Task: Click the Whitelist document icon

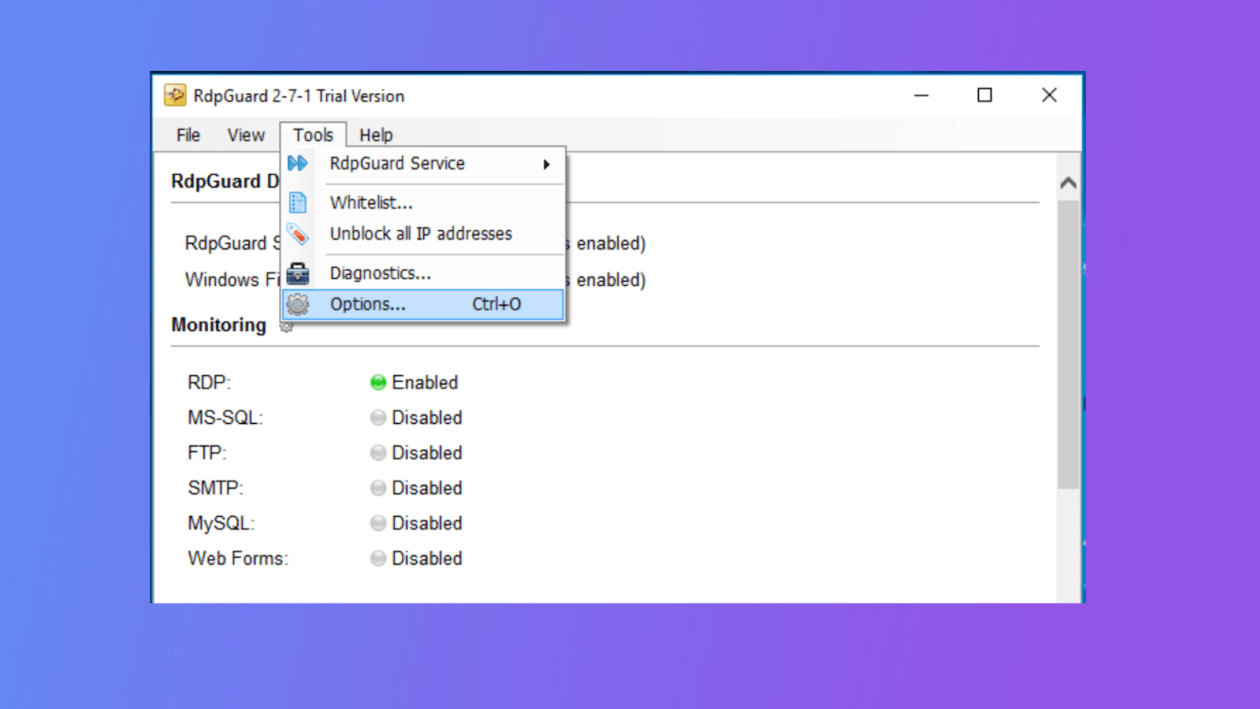Action: (x=298, y=203)
